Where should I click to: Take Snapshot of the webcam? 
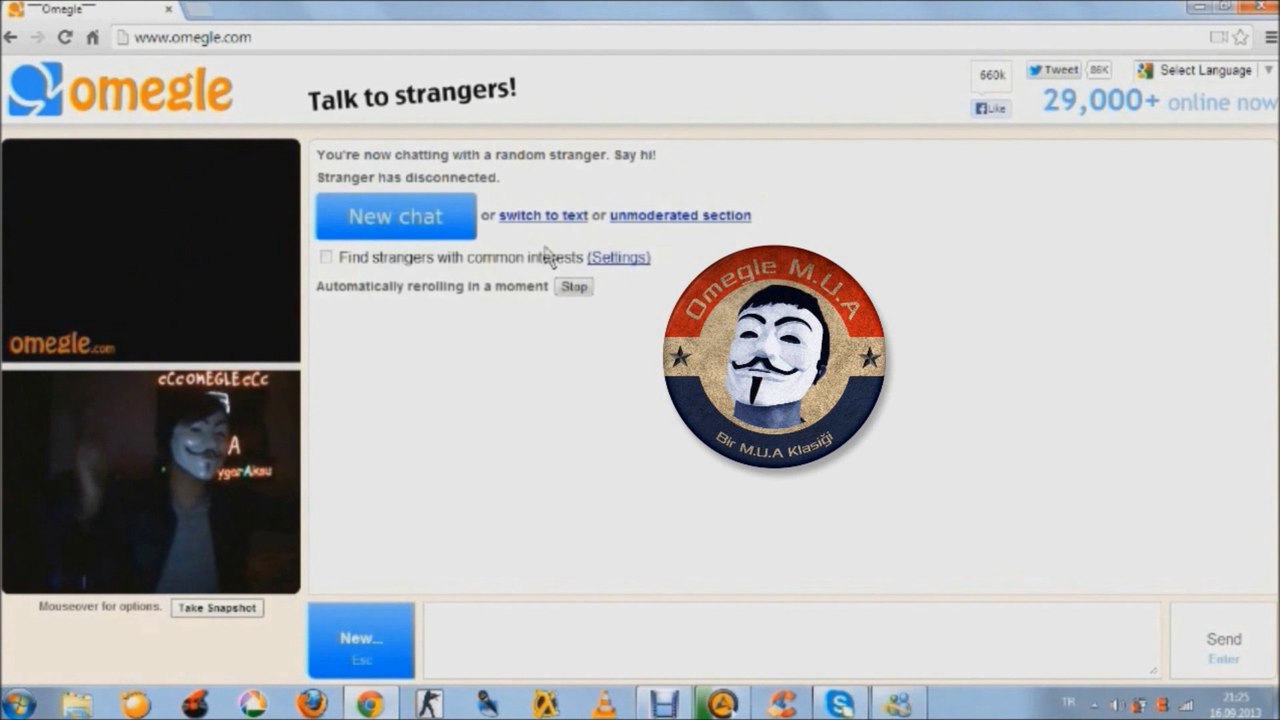(x=217, y=608)
